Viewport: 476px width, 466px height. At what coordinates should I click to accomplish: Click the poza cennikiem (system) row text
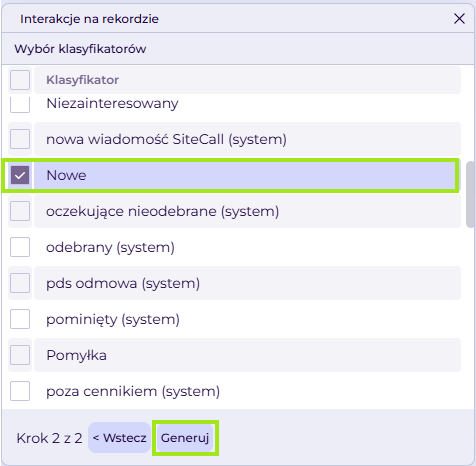tap(133, 391)
